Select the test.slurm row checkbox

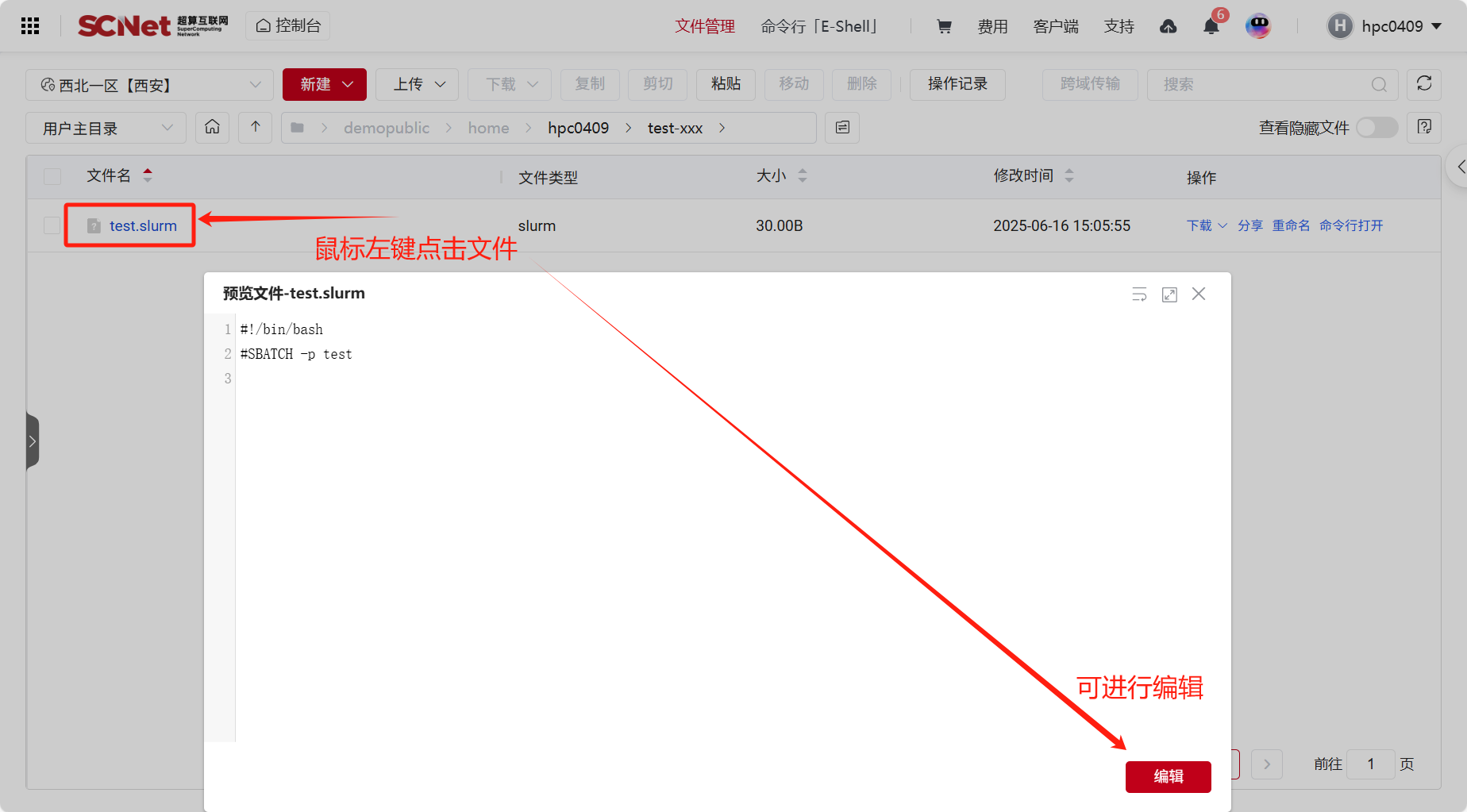point(52,225)
